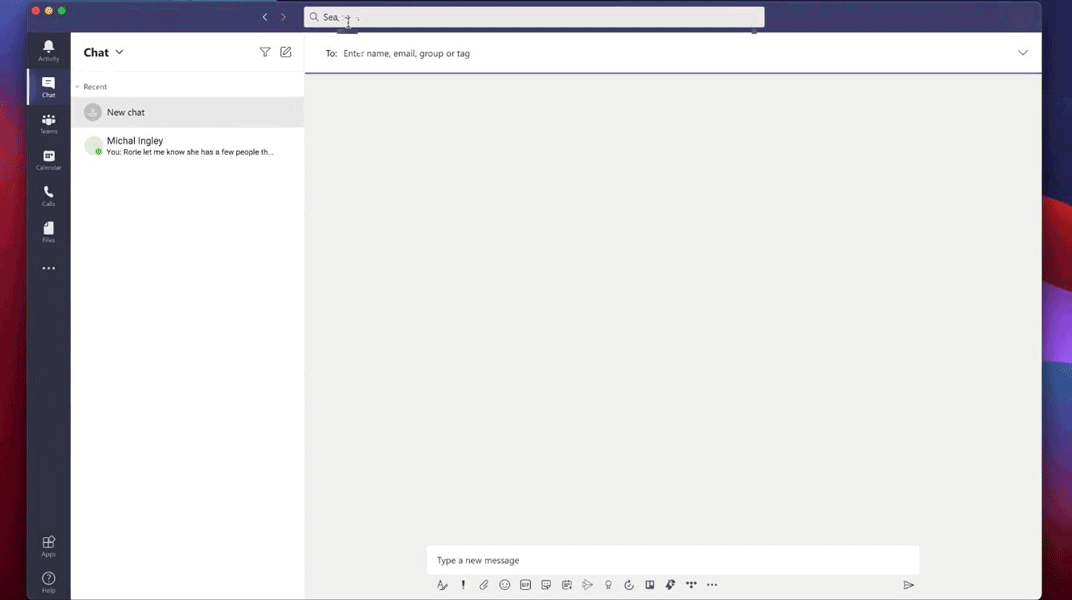The height and width of the screenshot is (600, 1072).
Task: Click the dotted cluster app icon
Action: coord(691,585)
